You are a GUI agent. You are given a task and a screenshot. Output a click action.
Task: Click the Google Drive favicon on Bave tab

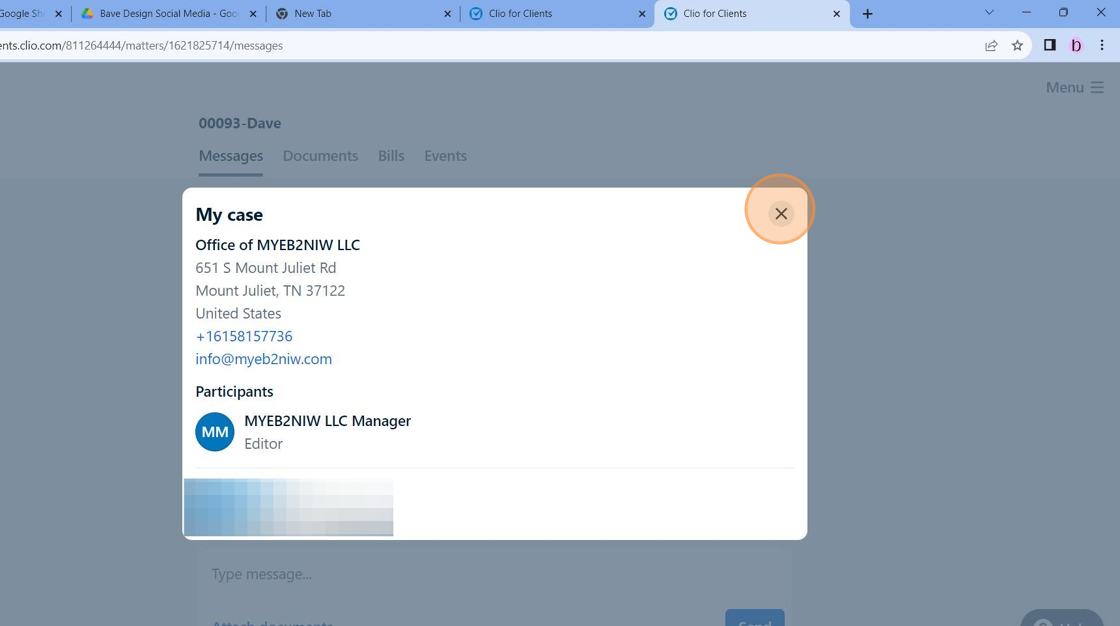87,14
